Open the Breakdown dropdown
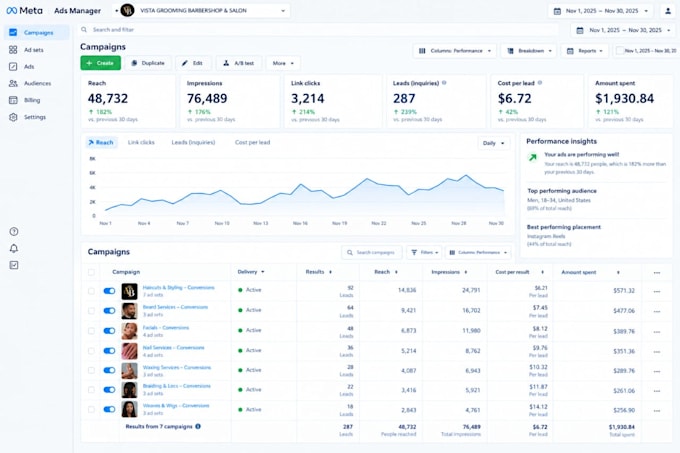The width and height of the screenshot is (680, 453). click(529, 51)
